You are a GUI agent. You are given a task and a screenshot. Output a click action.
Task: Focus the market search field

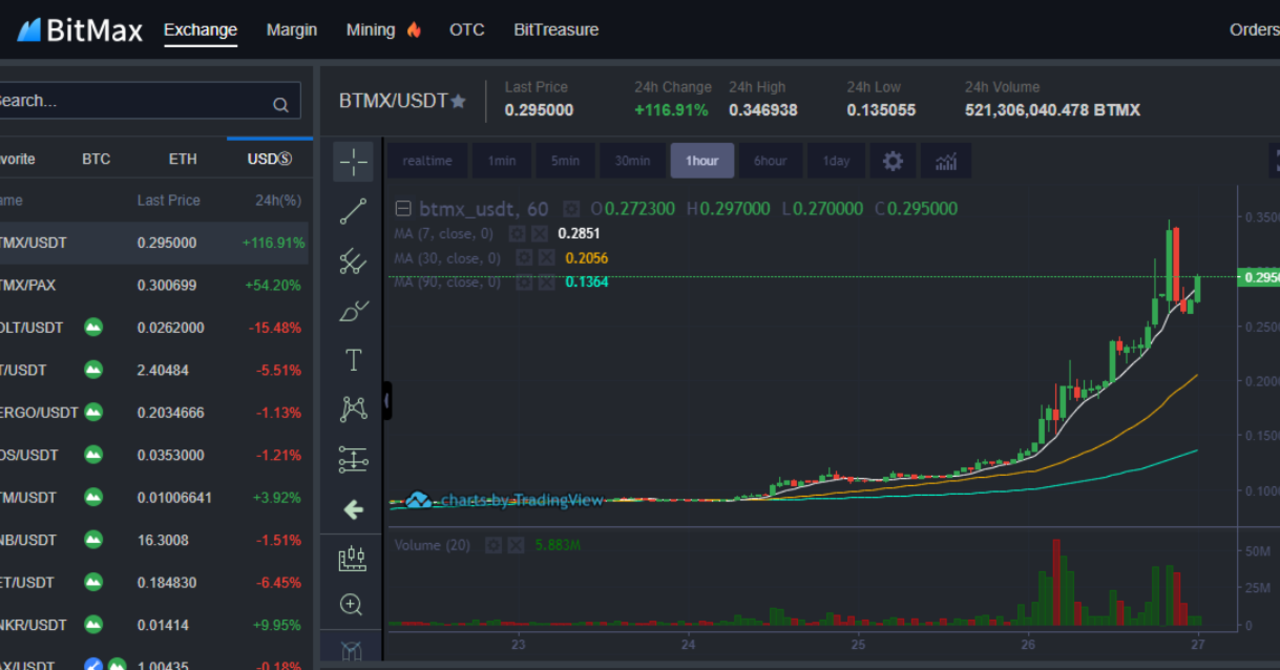148,101
